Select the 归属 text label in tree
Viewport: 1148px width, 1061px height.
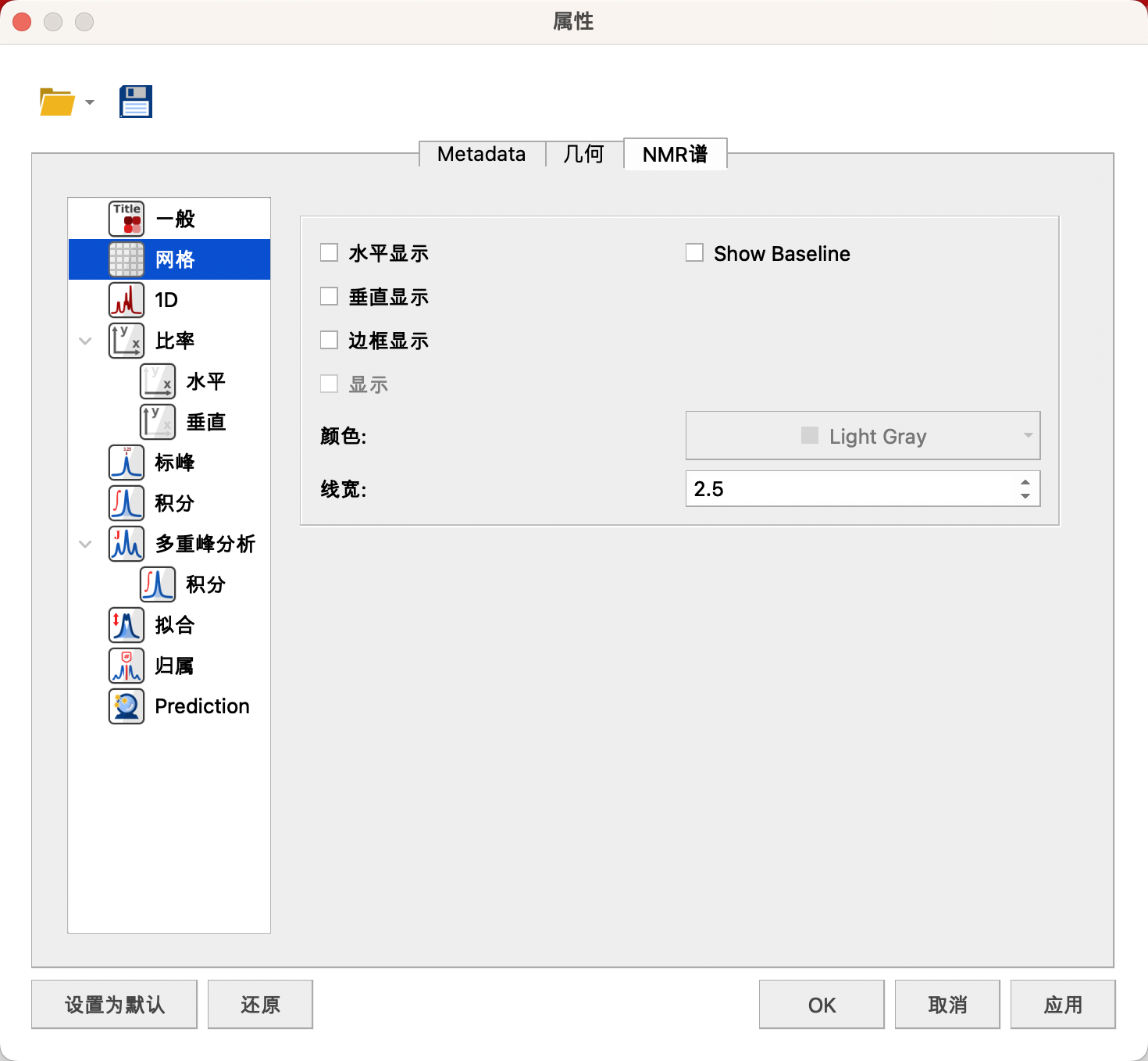(175, 666)
